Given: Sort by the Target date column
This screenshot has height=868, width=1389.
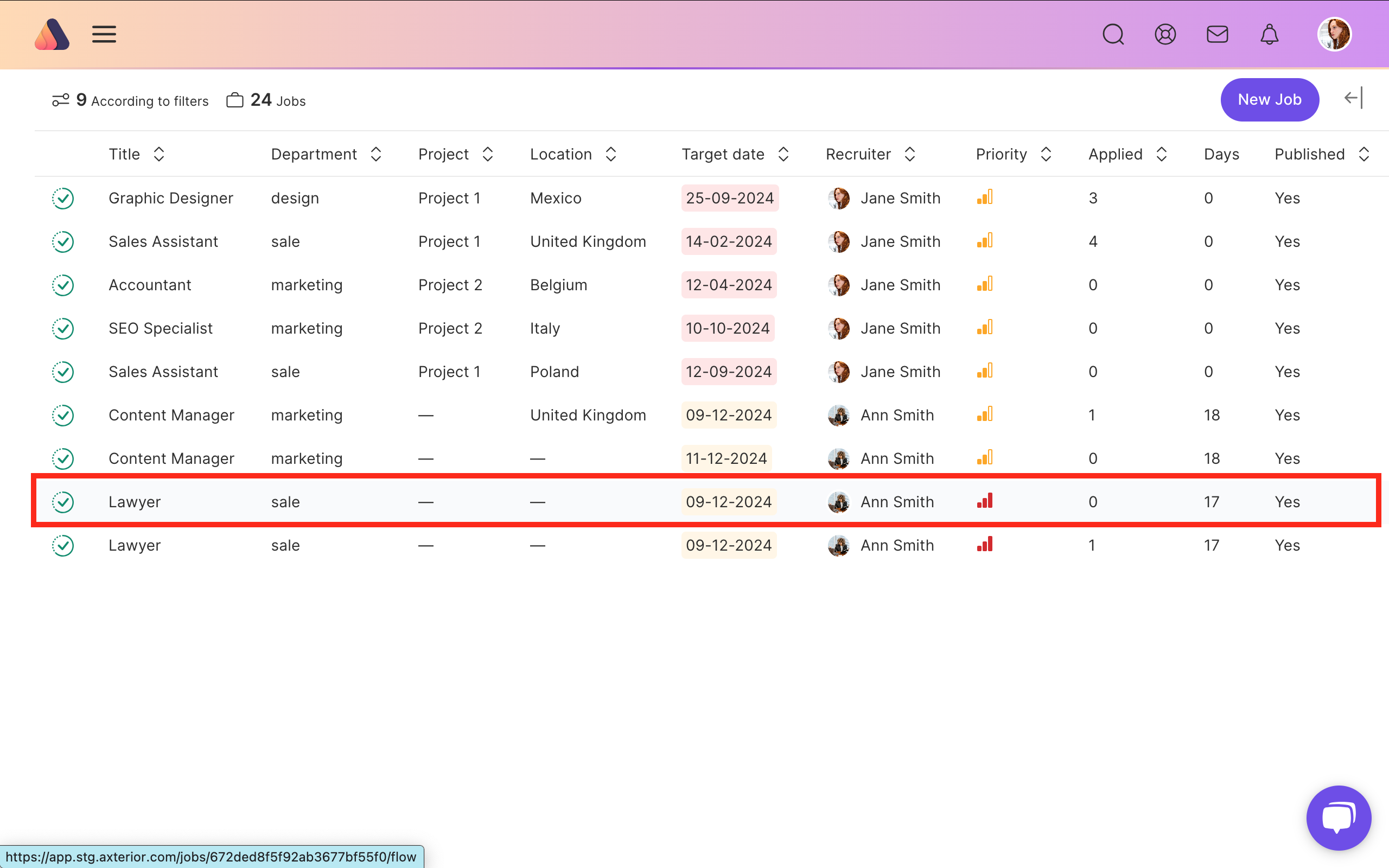Looking at the screenshot, I should click(783, 154).
